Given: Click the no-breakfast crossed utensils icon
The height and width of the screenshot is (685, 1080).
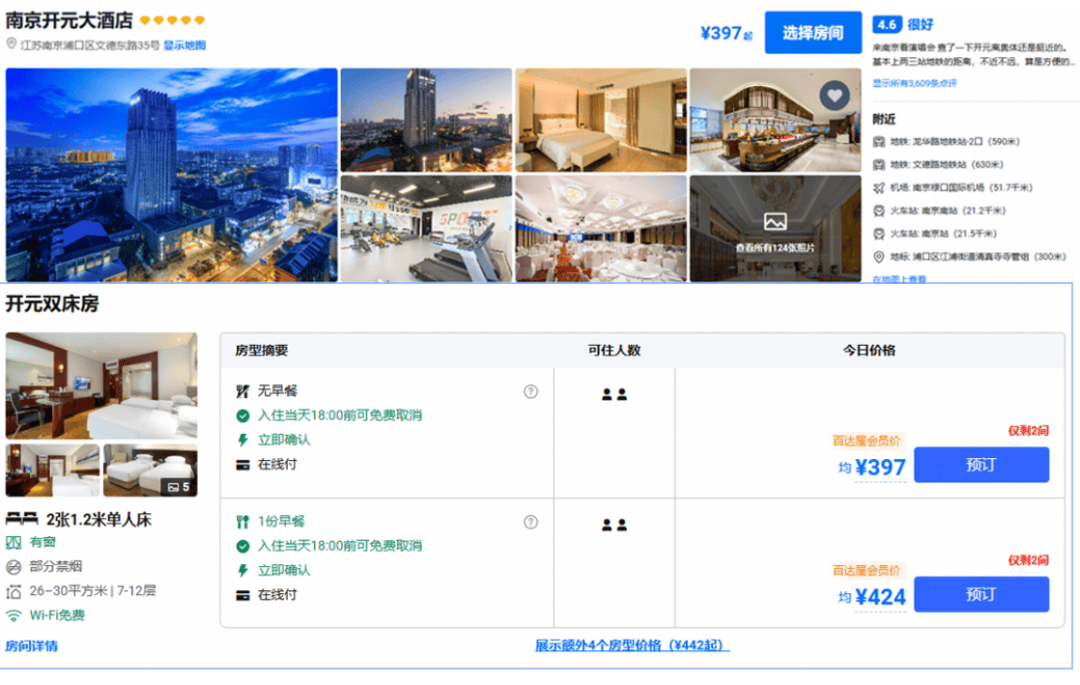Looking at the screenshot, I should point(242,391).
